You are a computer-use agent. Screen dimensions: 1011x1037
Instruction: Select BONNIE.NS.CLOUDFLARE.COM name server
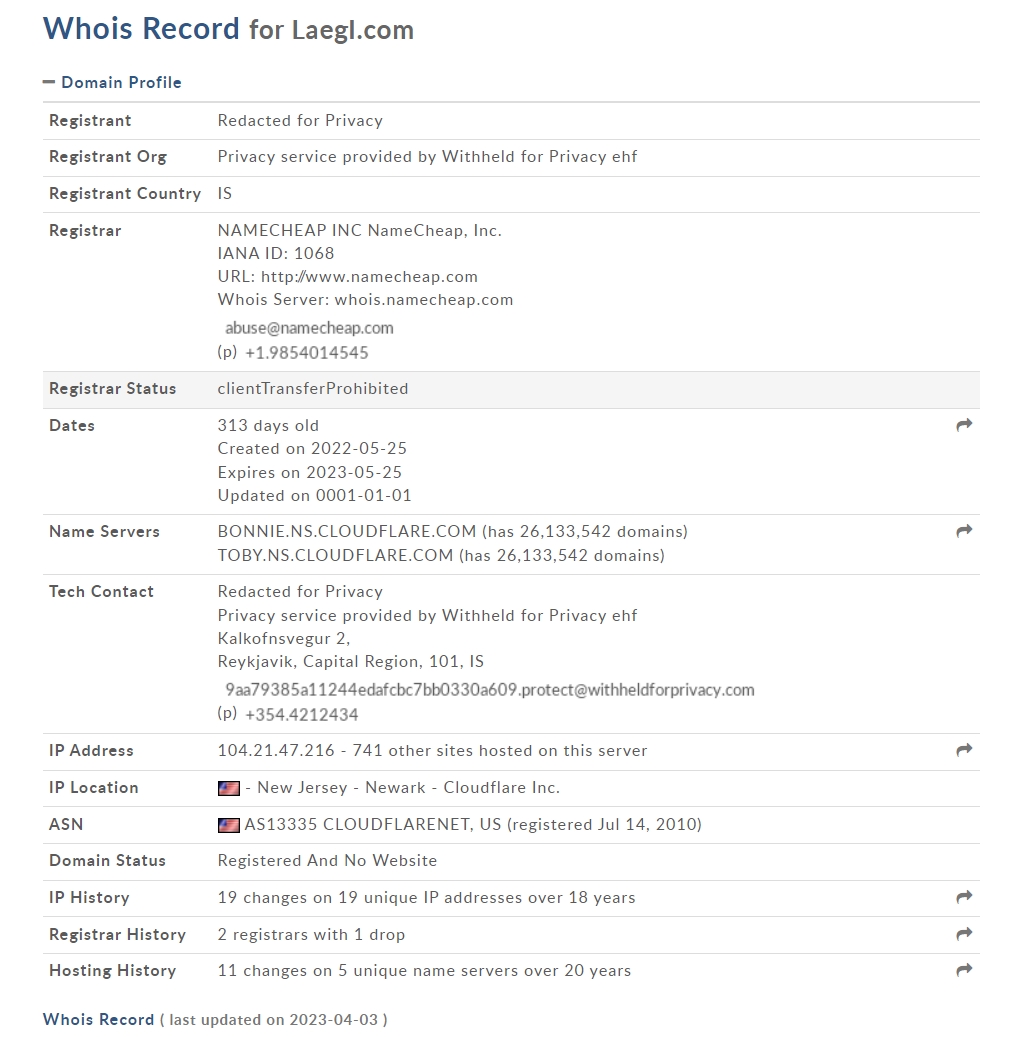tap(347, 531)
